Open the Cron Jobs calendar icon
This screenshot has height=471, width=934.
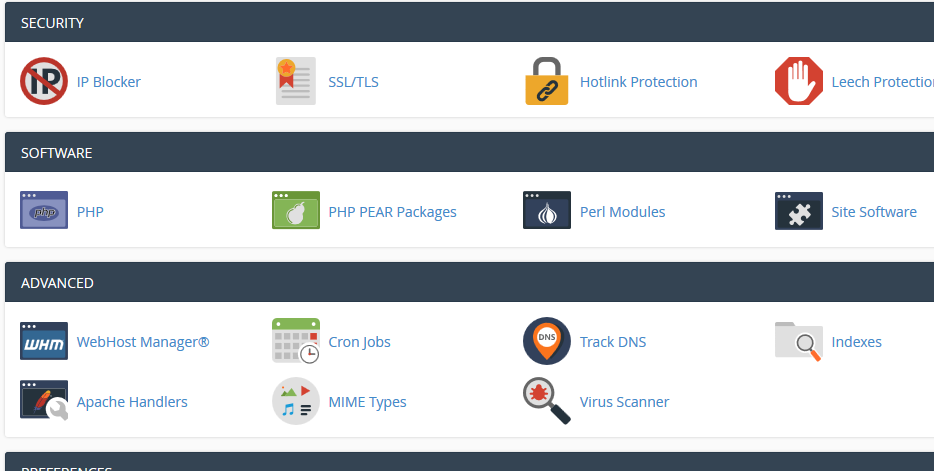(x=295, y=341)
